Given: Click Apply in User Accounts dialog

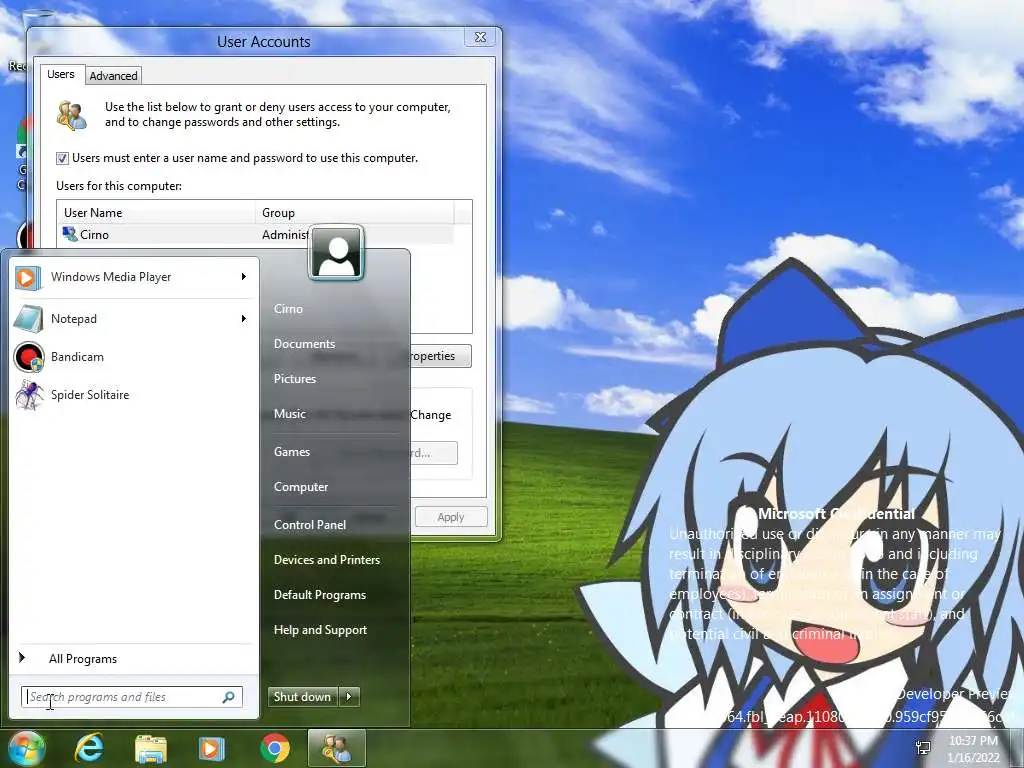Looking at the screenshot, I should [x=451, y=517].
